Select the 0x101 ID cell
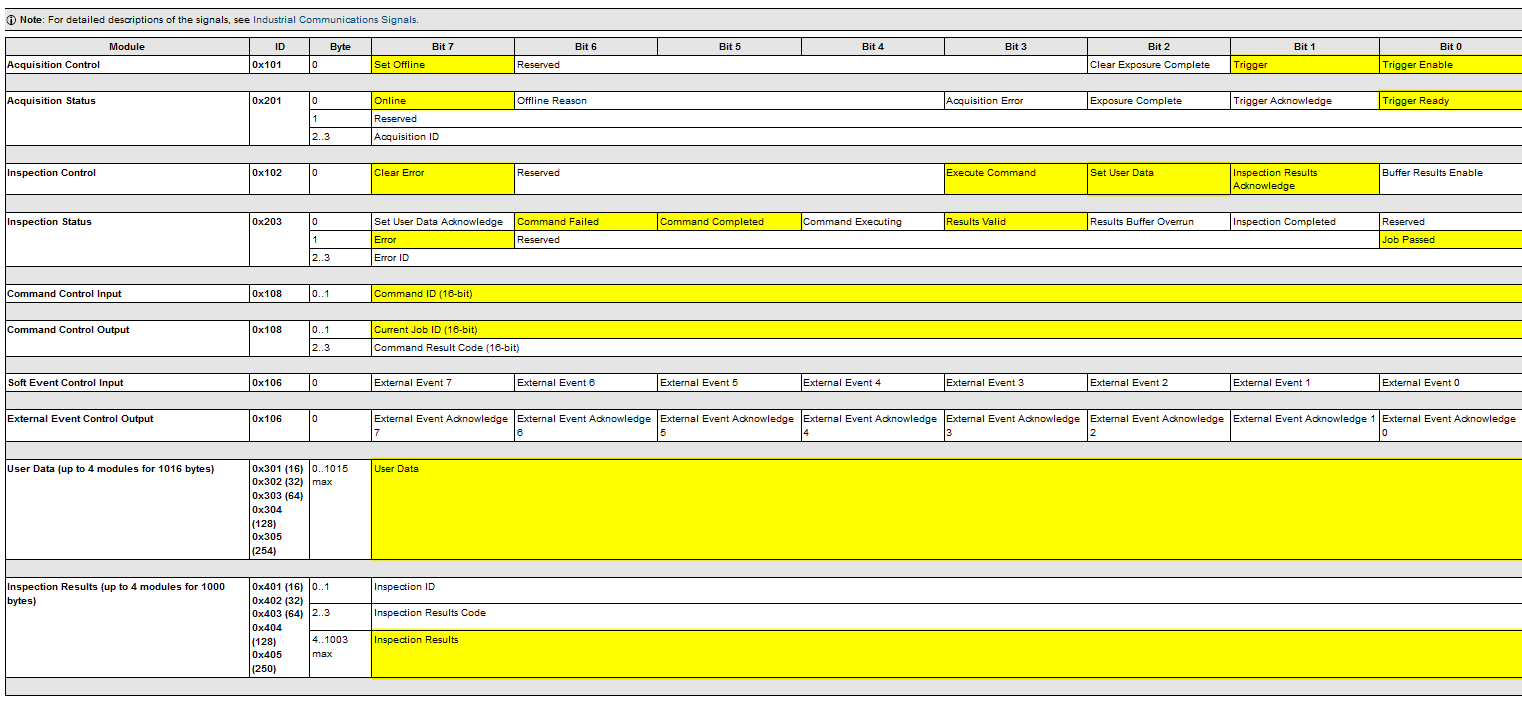 pos(279,65)
